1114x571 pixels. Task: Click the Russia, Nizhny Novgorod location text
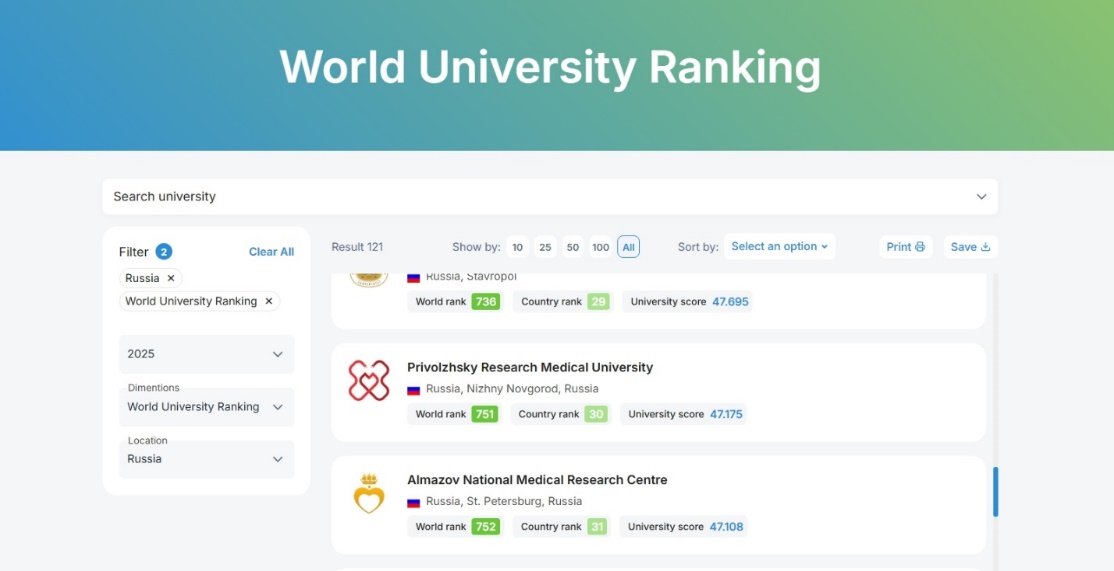point(512,388)
